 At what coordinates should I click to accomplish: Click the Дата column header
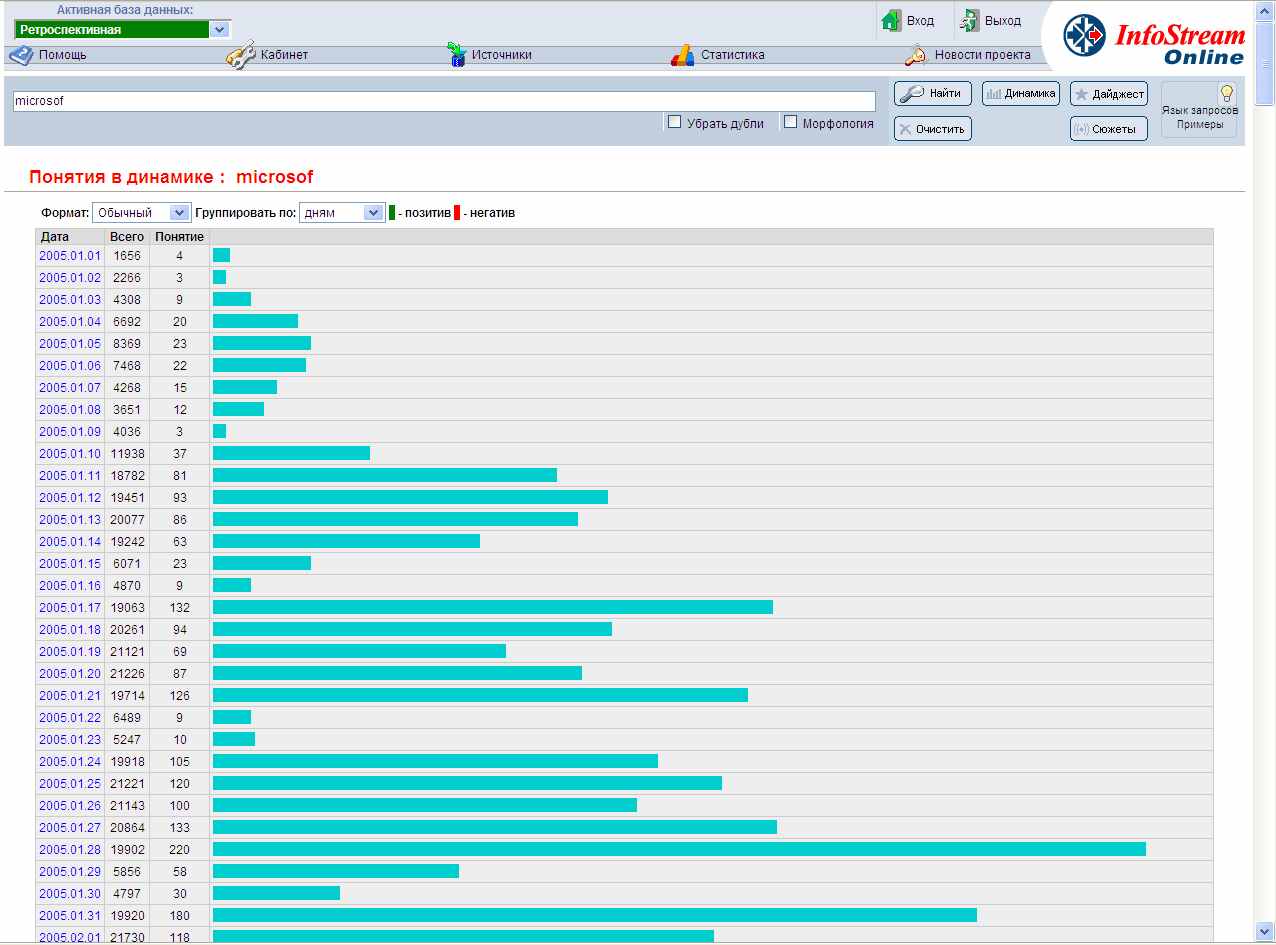pyautogui.click(x=55, y=237)
